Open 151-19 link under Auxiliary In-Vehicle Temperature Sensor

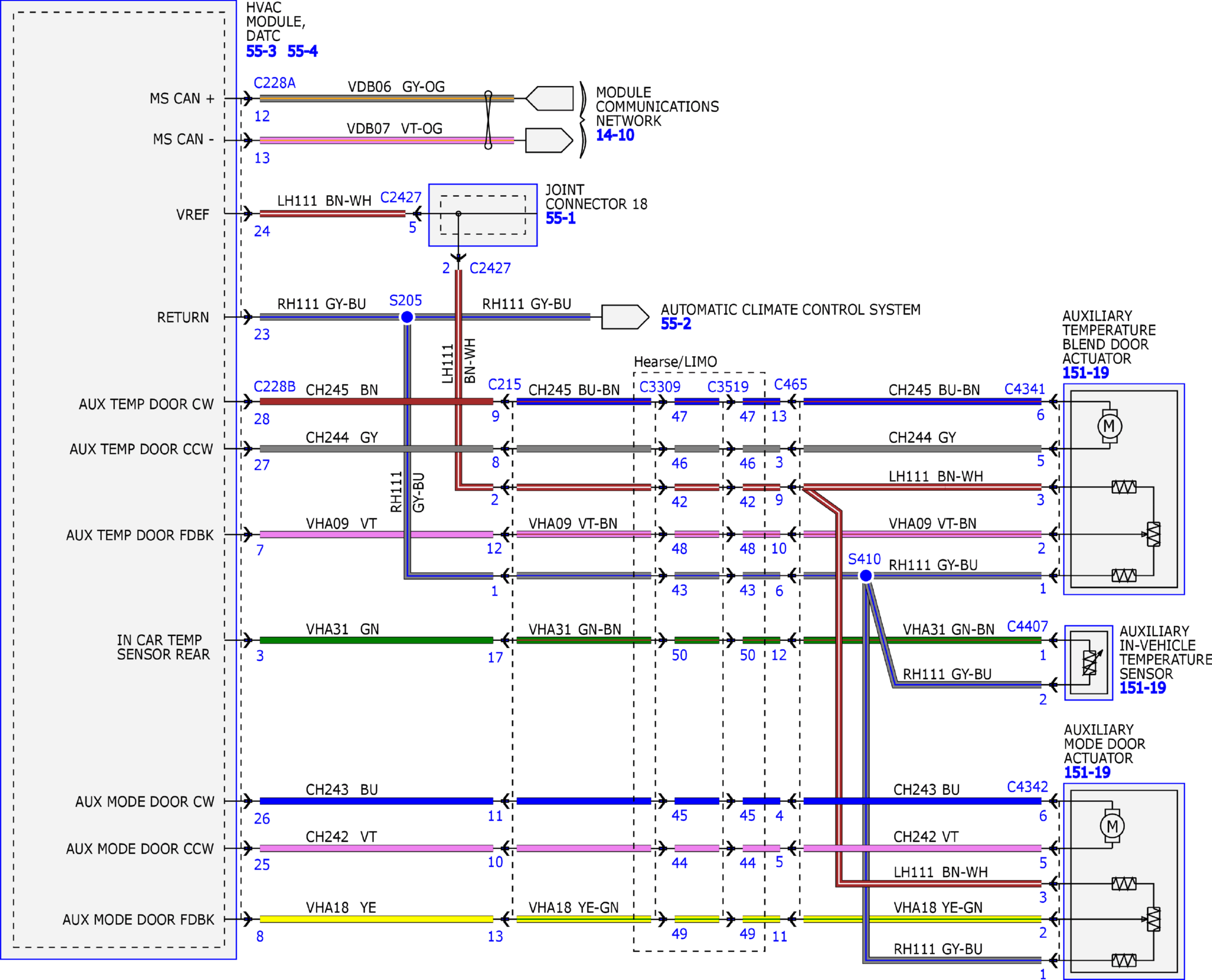[1142, 688]
